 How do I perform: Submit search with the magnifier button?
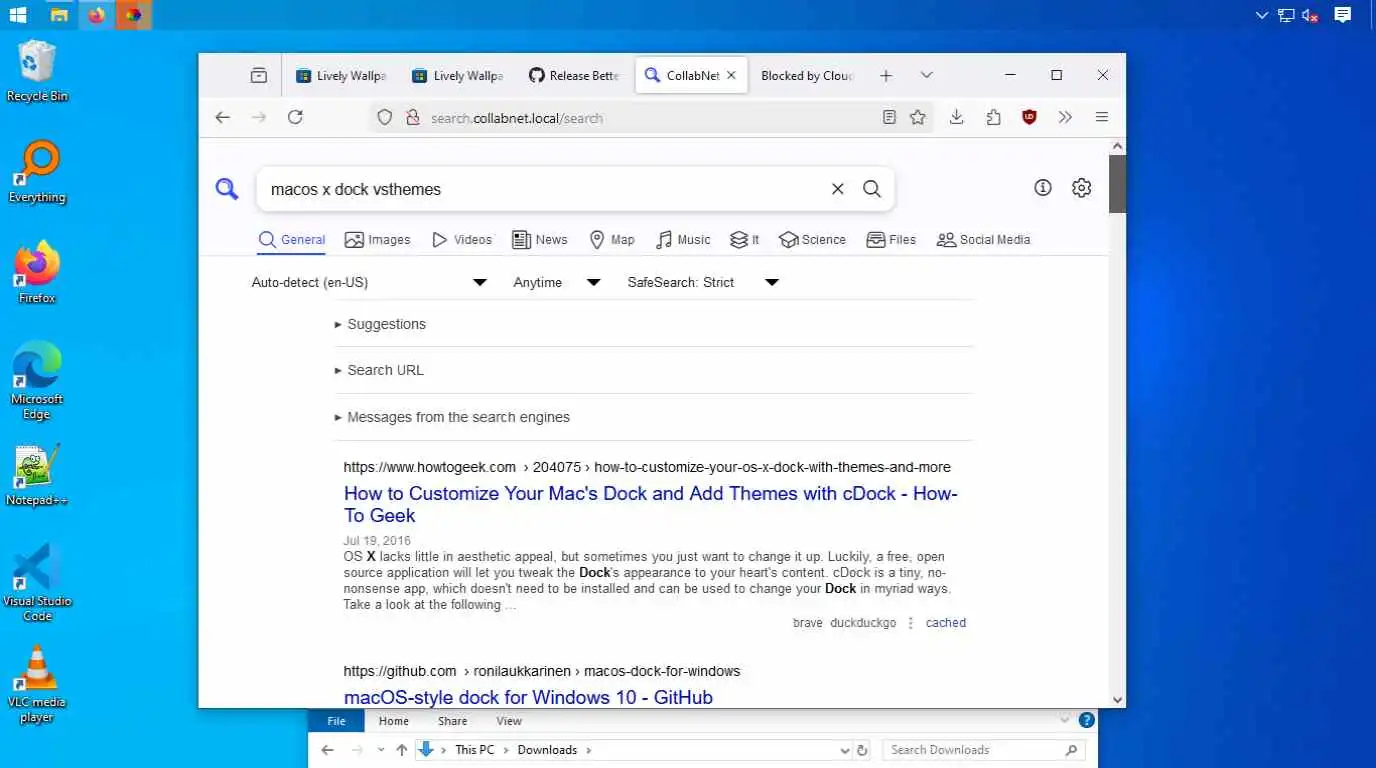pos(872,189)
